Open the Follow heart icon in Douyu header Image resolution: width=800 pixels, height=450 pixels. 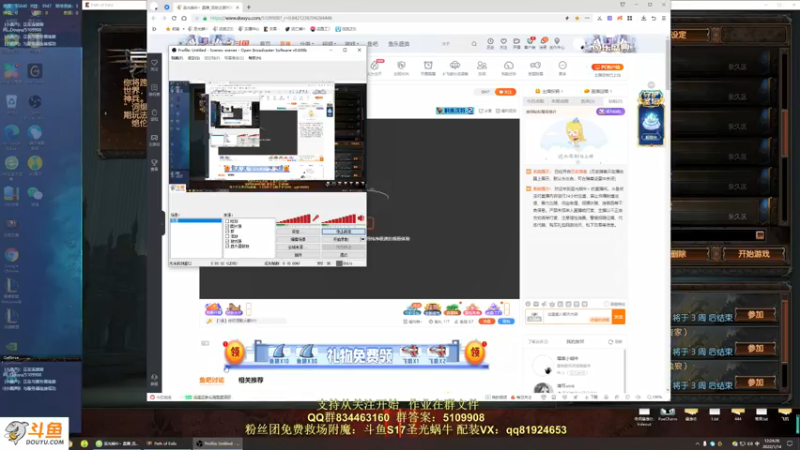pos(504,43)
